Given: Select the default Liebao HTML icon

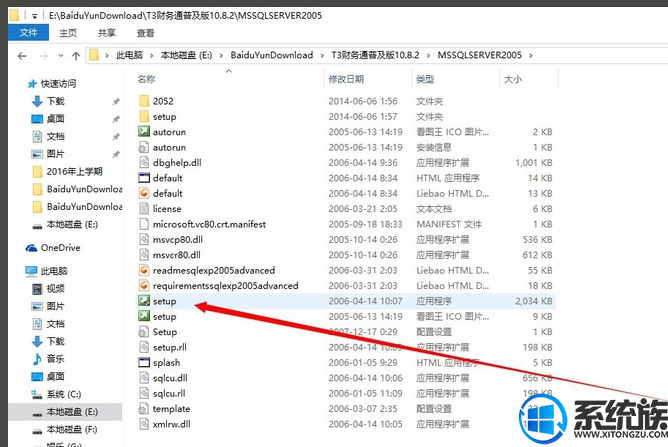Looking at the screenshot, I should pyautogui.click(x=144, y=193).
